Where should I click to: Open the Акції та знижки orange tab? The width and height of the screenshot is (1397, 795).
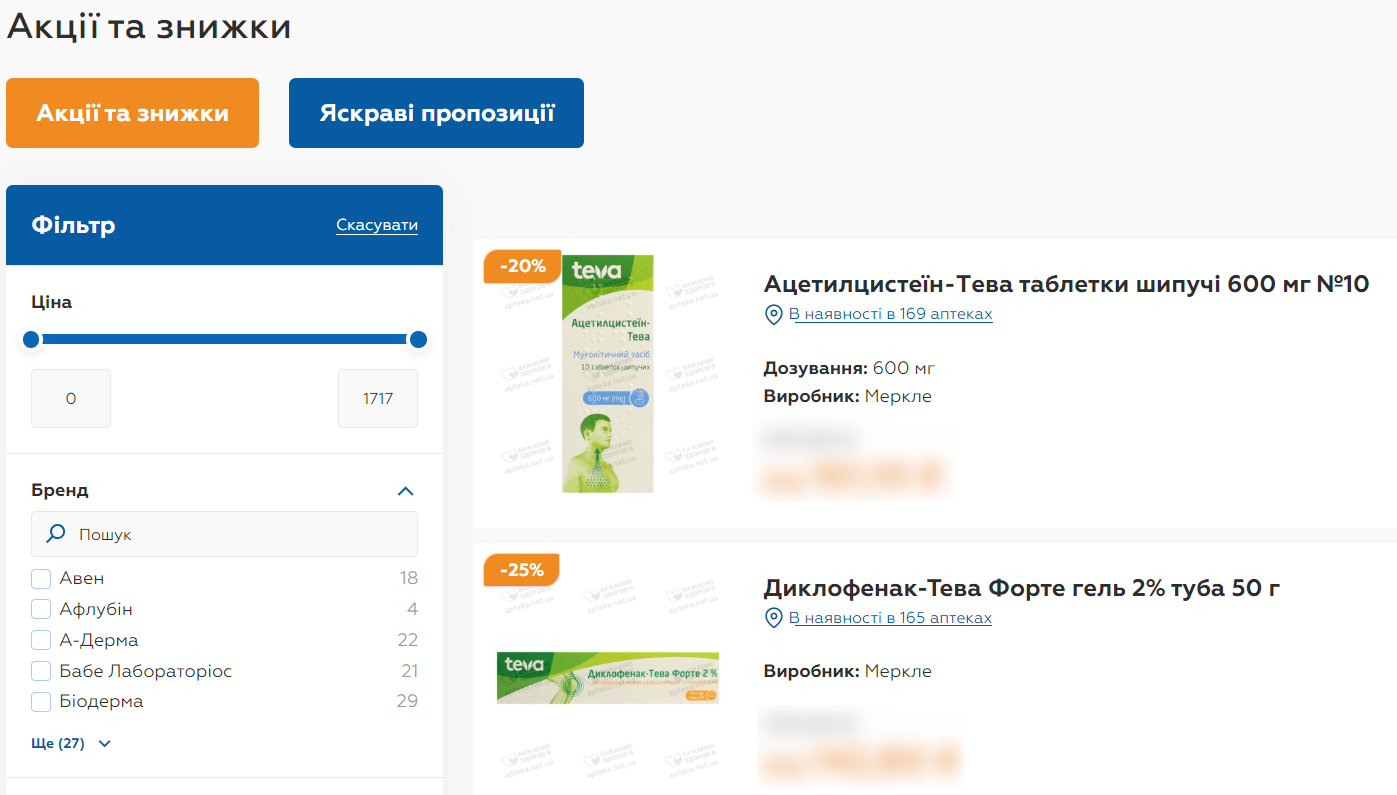tap(132, 113)
